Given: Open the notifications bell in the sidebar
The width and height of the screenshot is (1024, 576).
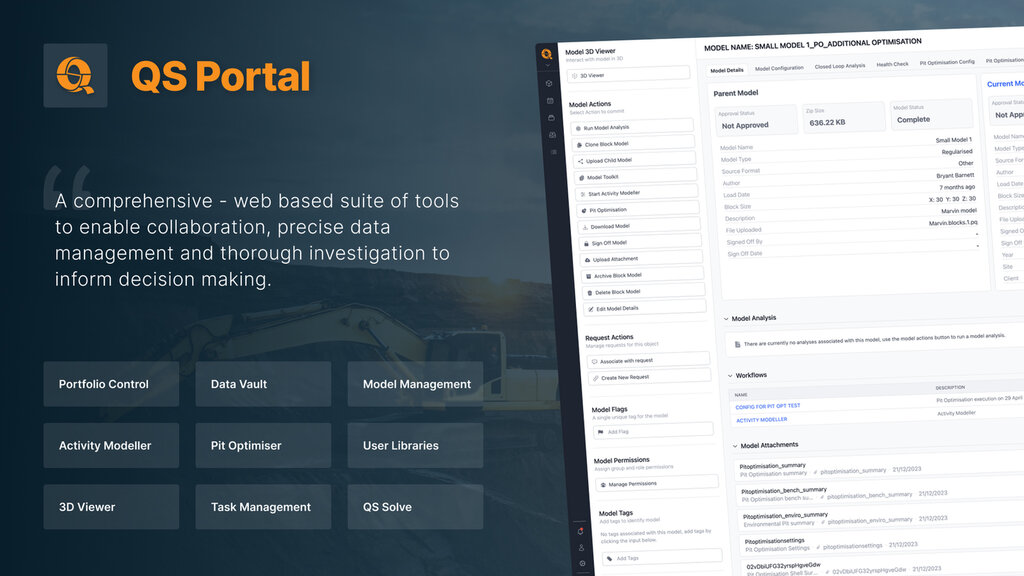Looking at the screenshot, I should coord(579,531).
